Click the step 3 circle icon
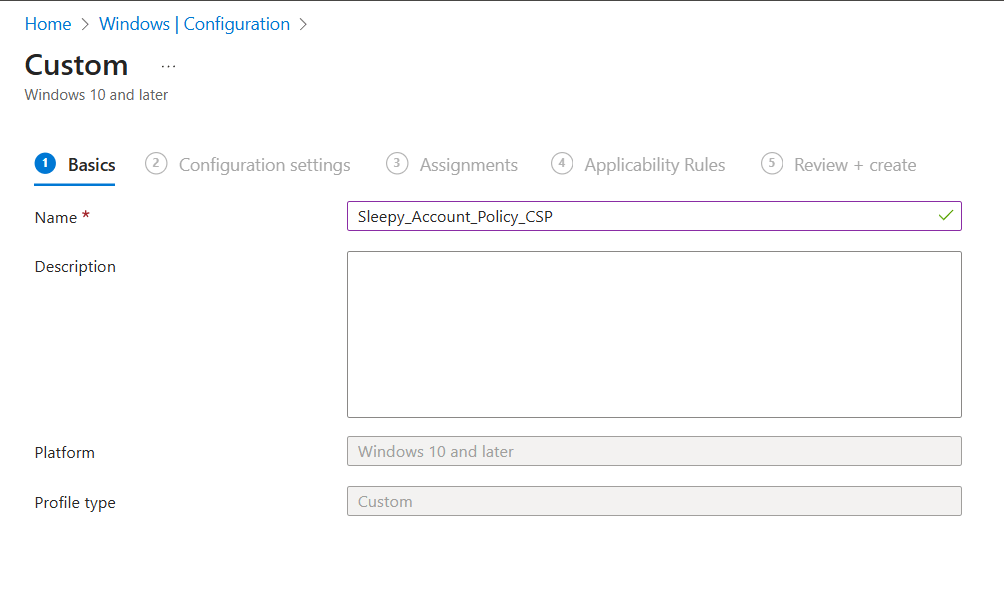1004x605 pixels. click(x=397, y=164)
